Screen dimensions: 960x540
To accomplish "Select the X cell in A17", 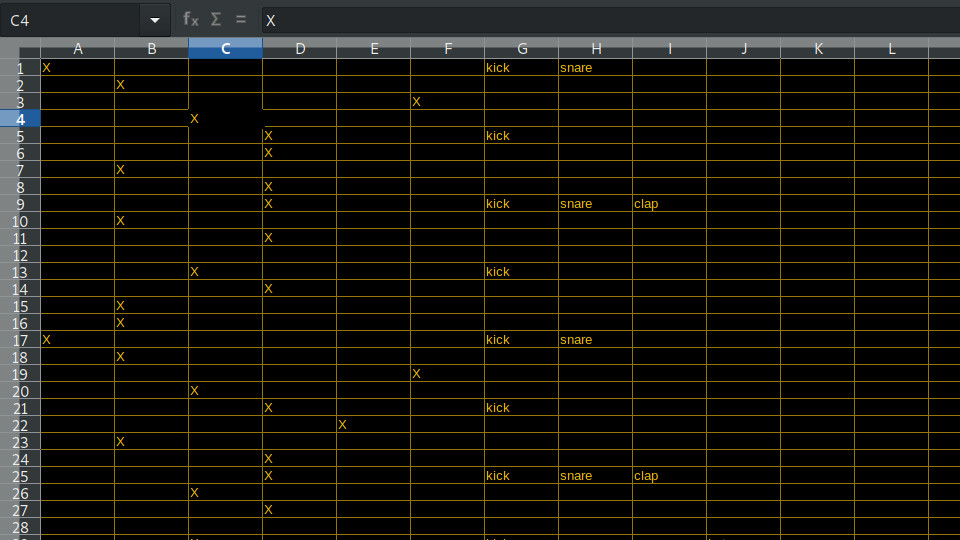I will pos(77,340).
